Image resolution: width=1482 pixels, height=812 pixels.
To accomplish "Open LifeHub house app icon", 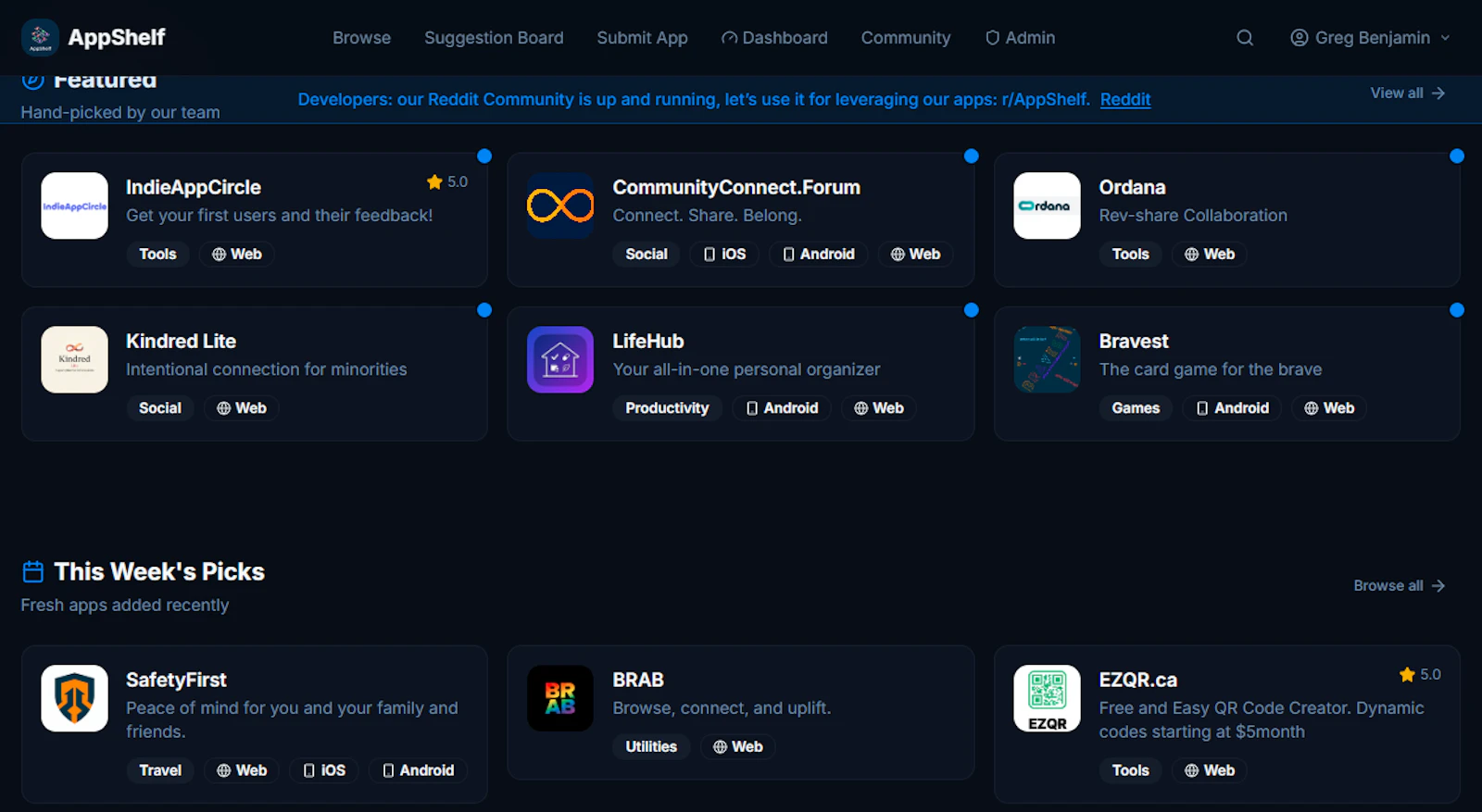I will [560, 359].
